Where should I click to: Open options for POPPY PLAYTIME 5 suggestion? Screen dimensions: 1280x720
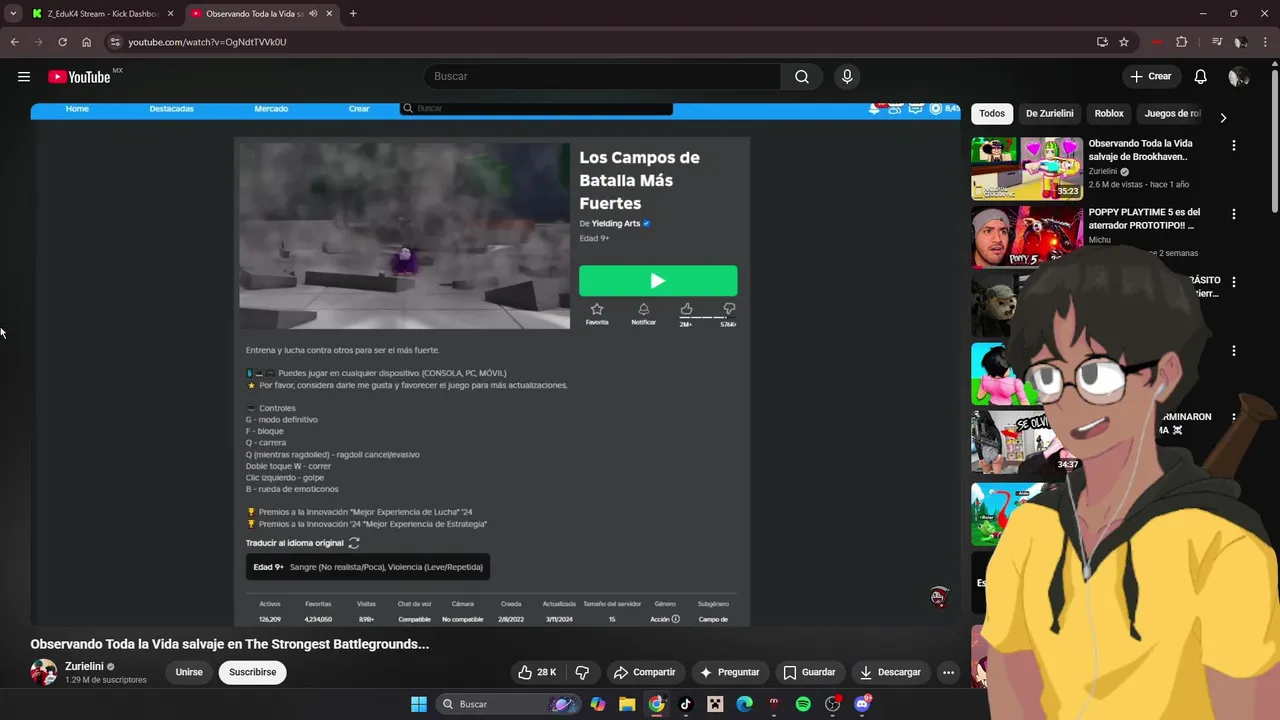click(1233, 214)
